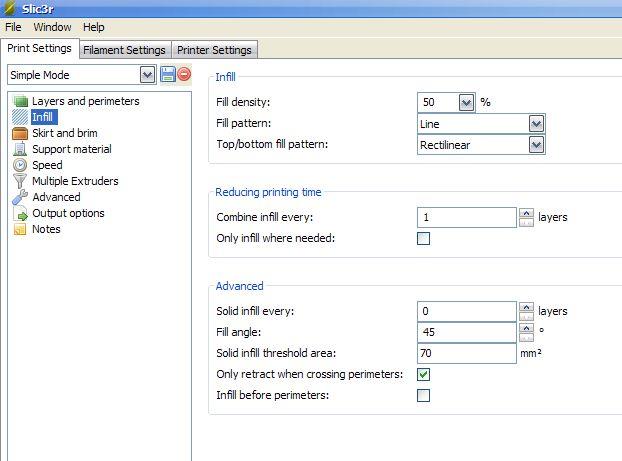Click the striped Infill icon

click(x=20, y=117)
